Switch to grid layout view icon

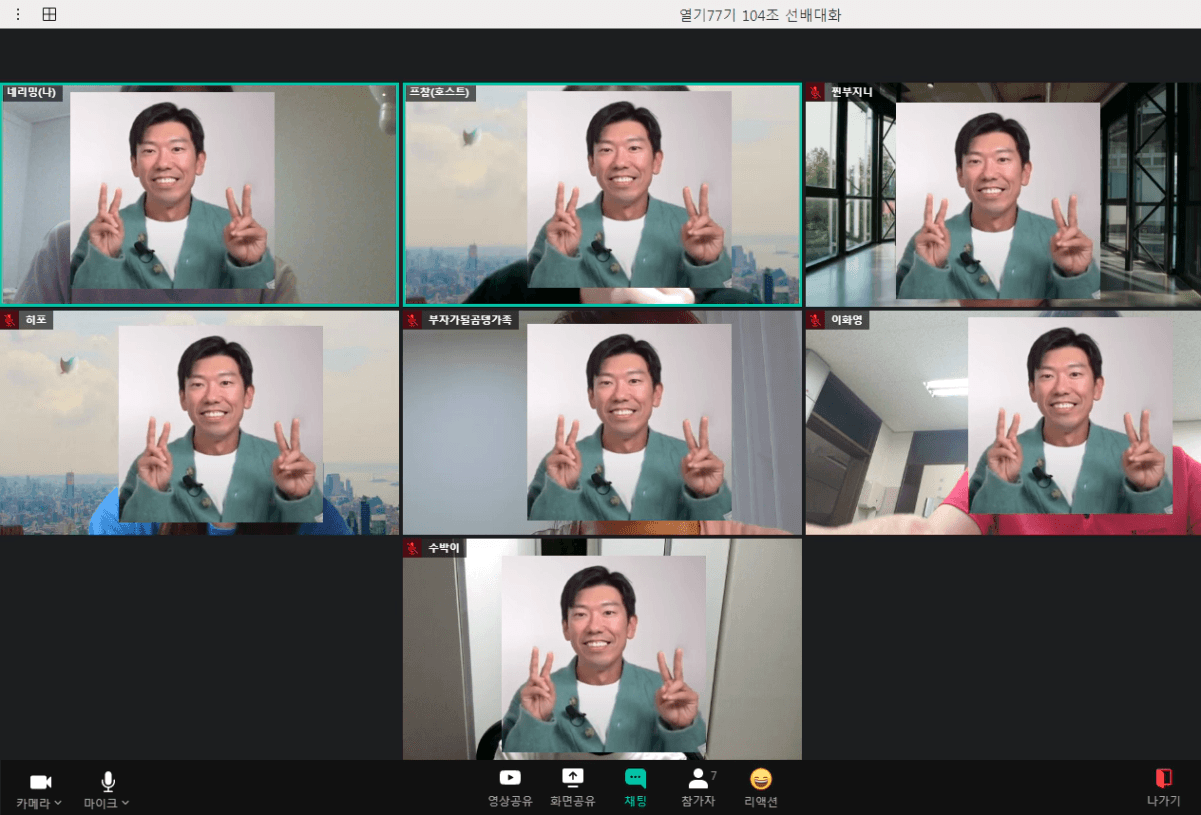pos(49,14)
